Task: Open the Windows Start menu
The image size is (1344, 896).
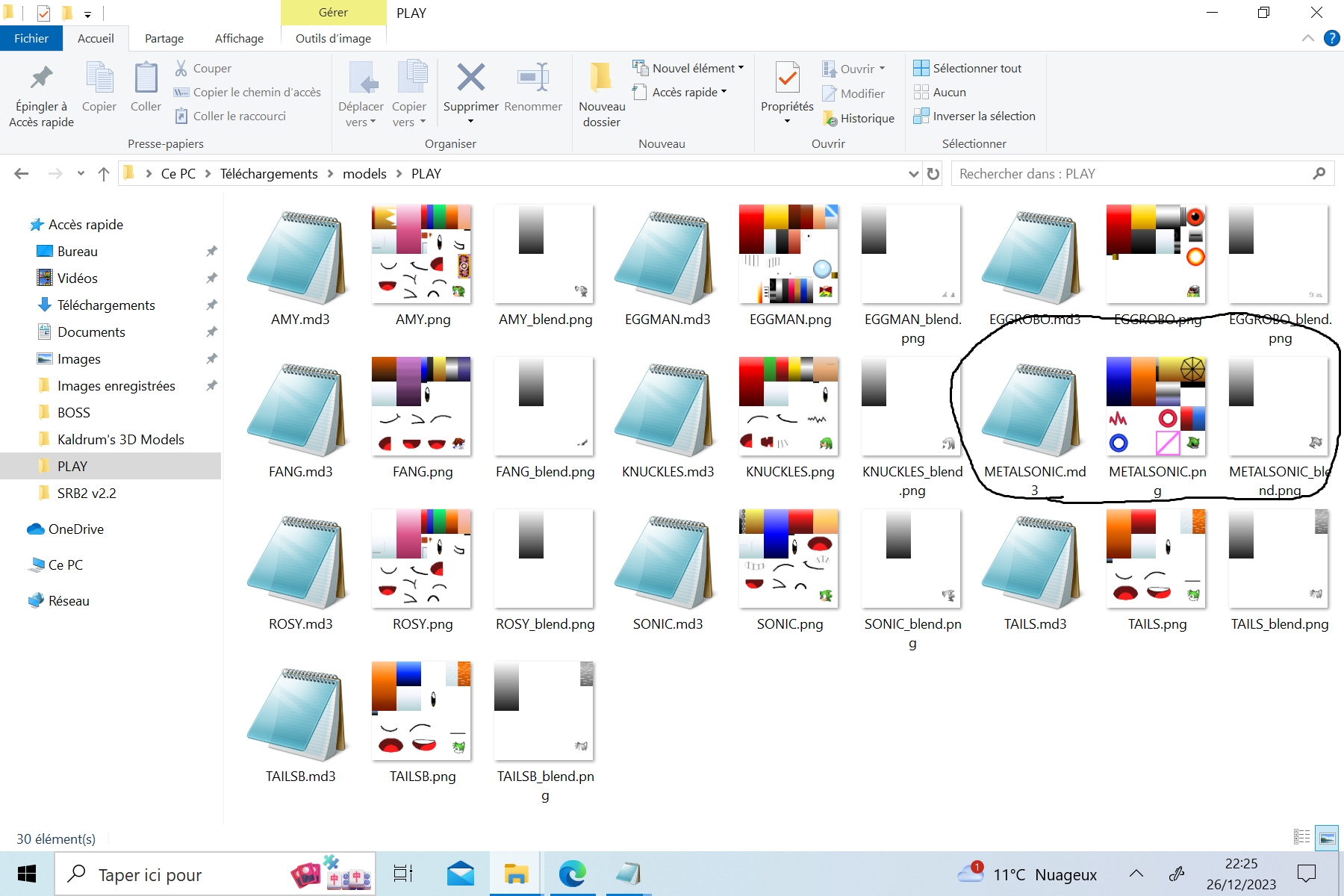Action: tap(27, 874)
